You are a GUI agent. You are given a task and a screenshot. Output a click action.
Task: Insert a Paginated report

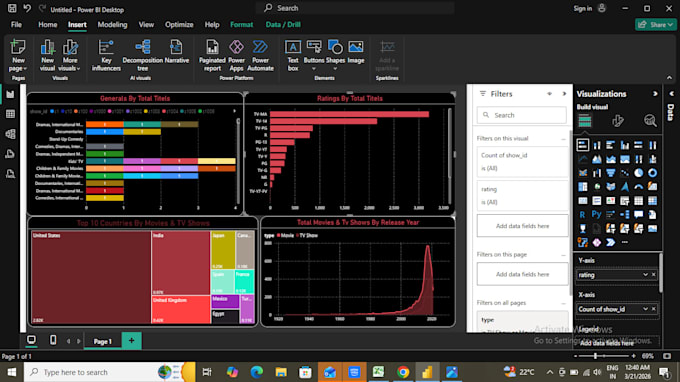click(212, 55)
